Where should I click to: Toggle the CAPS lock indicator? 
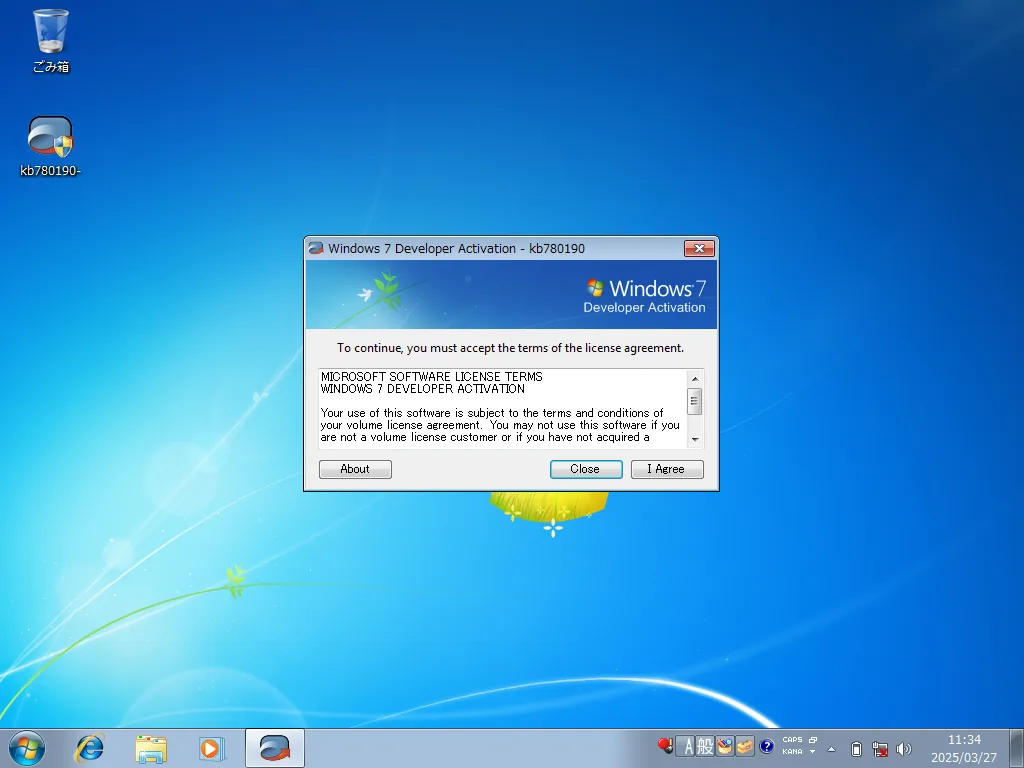(792, 740)
